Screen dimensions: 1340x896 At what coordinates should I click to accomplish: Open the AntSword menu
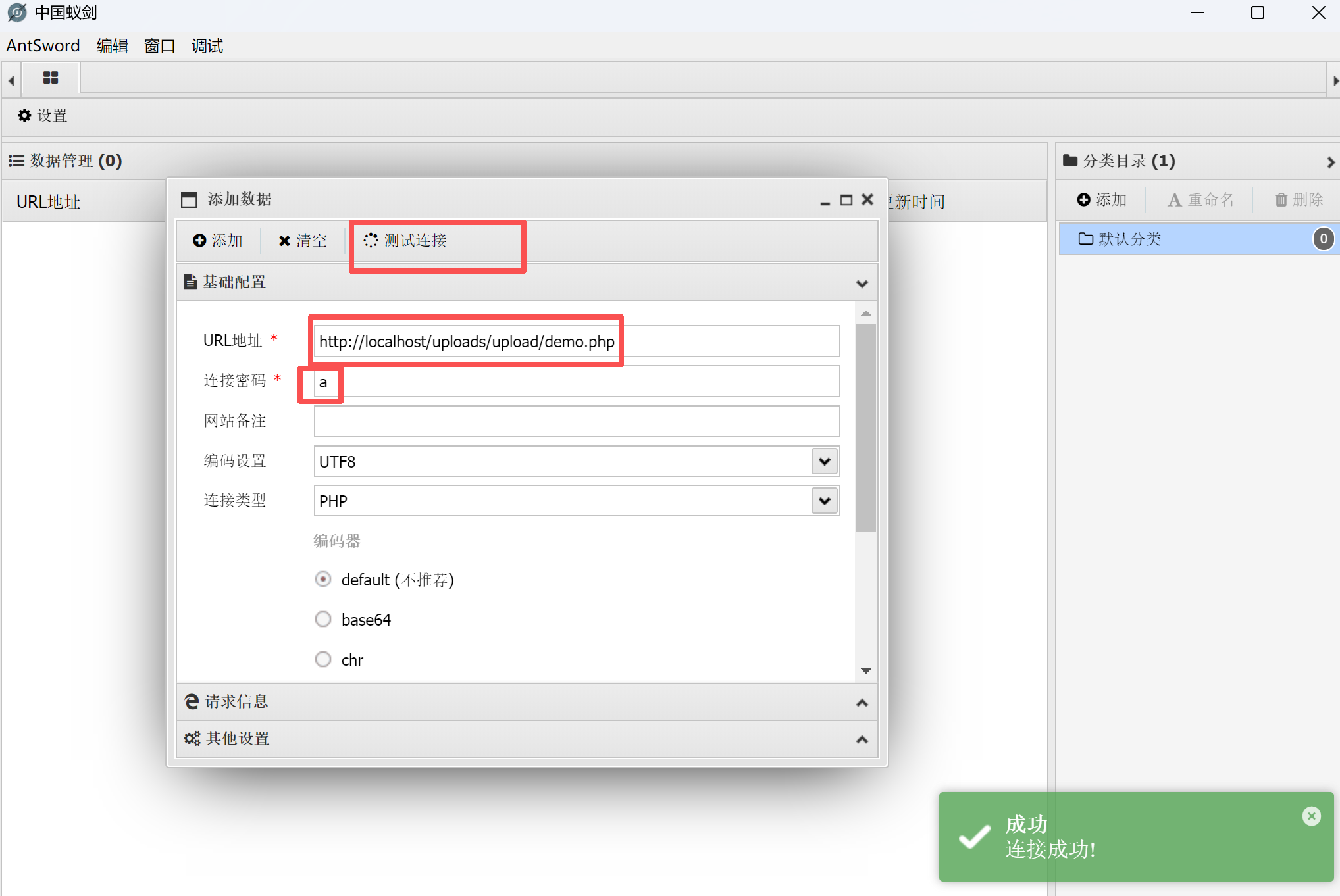click(x=43, y=46)
